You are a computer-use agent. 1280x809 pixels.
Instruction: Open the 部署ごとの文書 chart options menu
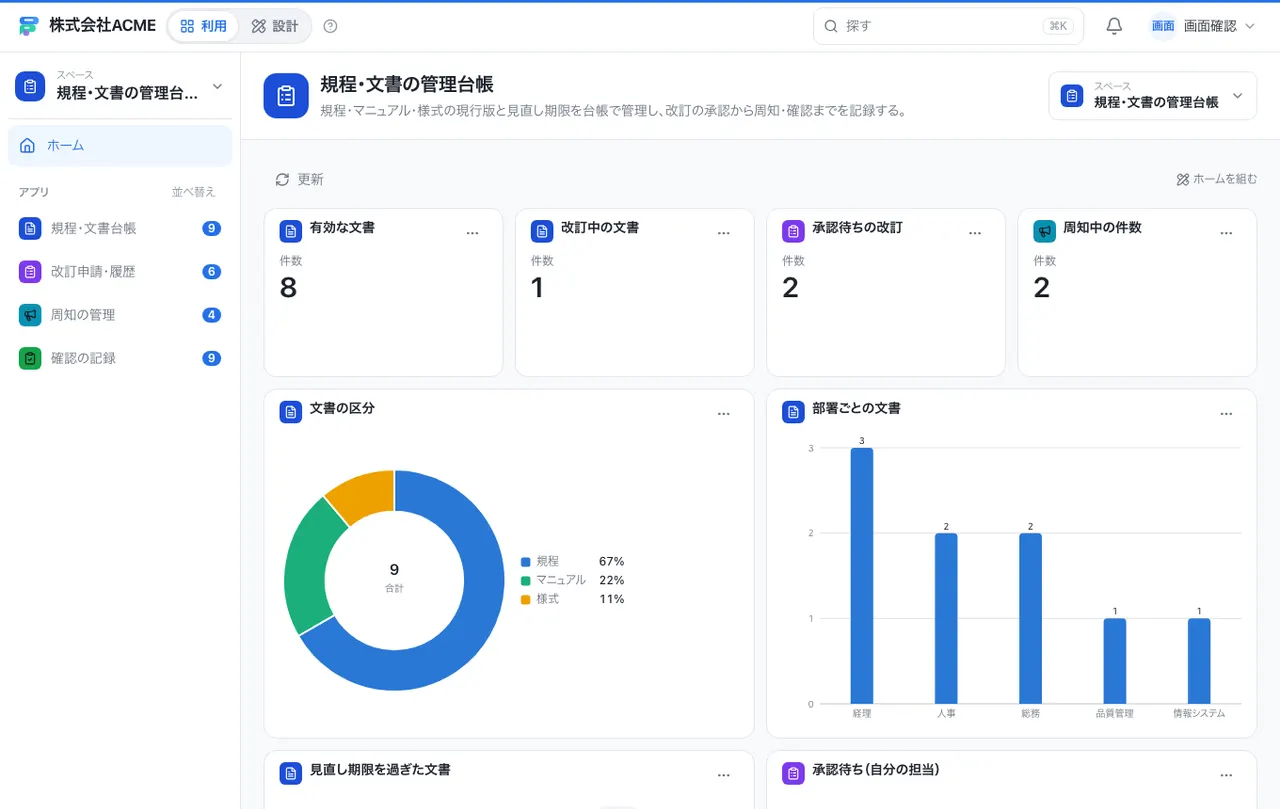pyautogui.click(x=1226, y=414)
